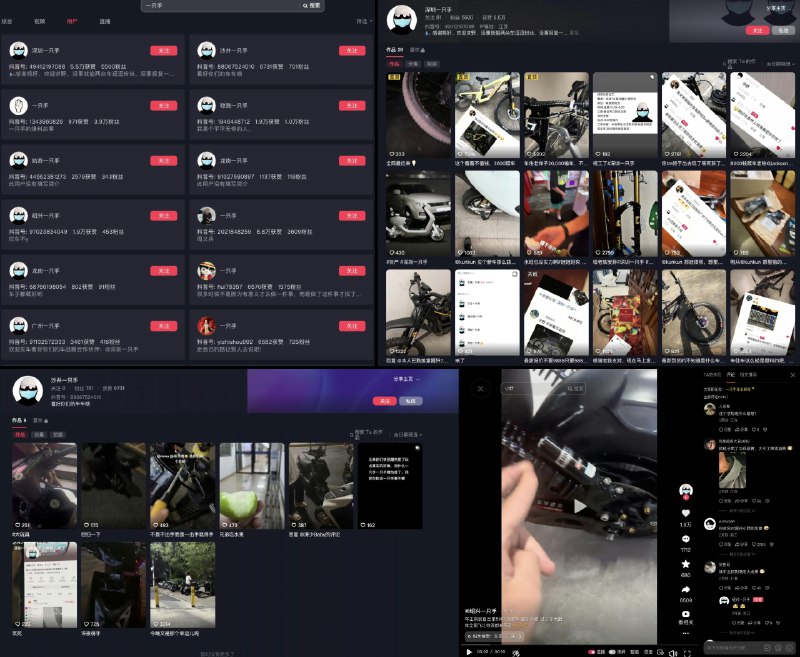Open the three-dot more options icon
The width and height of the screenshot is (800, 657).
coord(685,634)
